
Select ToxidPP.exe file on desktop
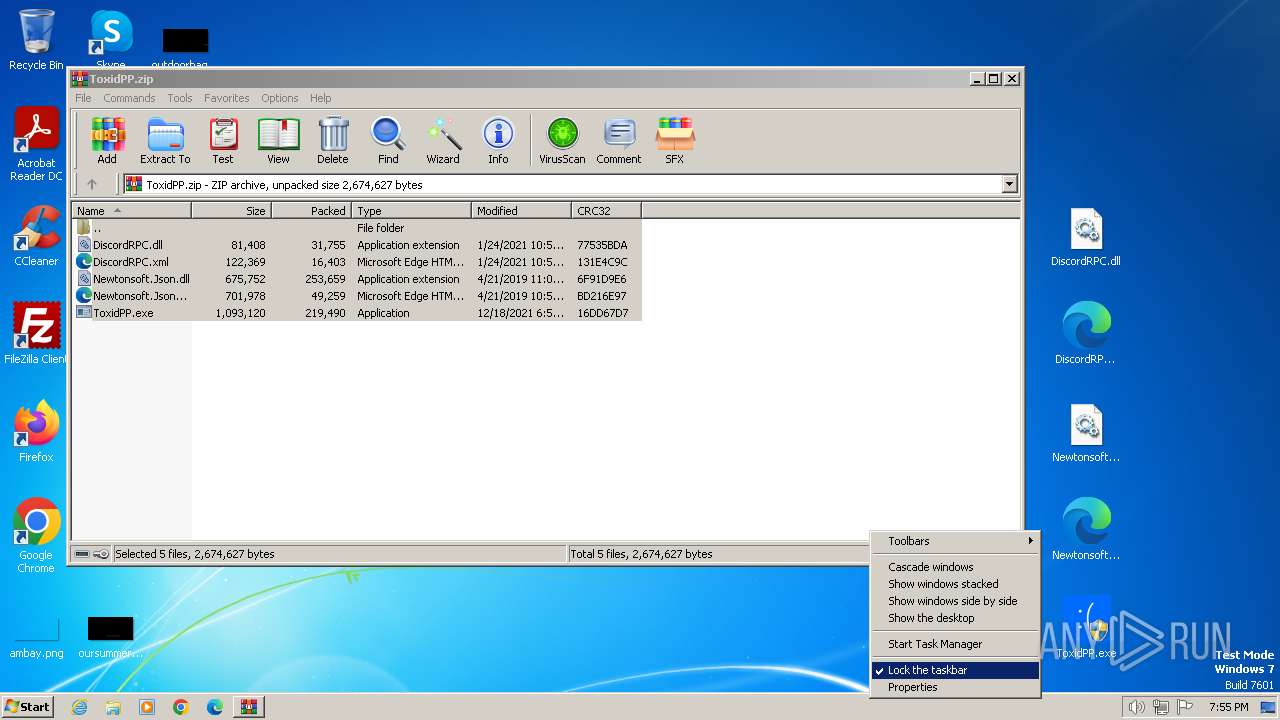pyautogui.click(x=1086, y=628)
